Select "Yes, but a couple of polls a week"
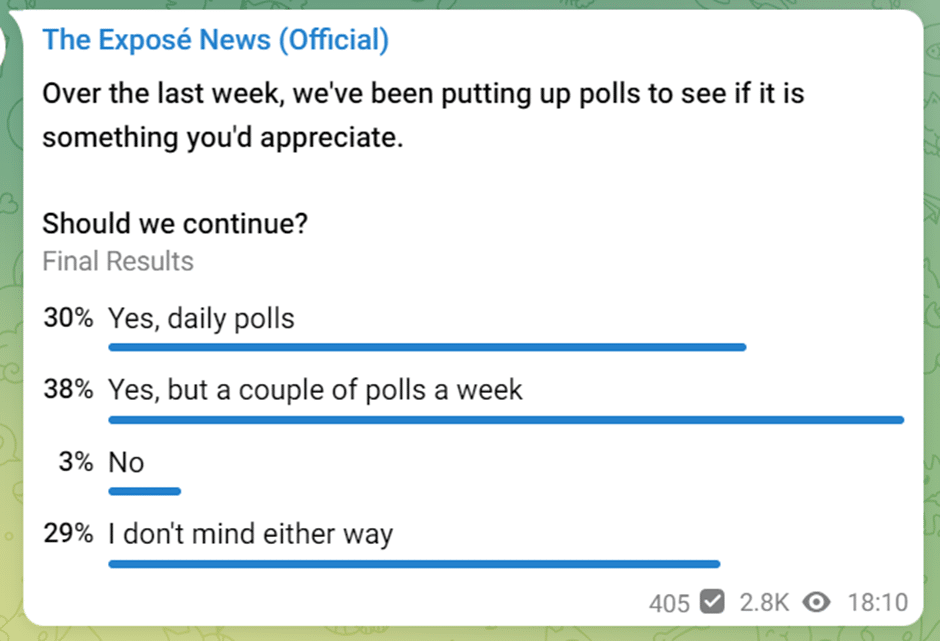940x641 pixels. coord(315,390)
